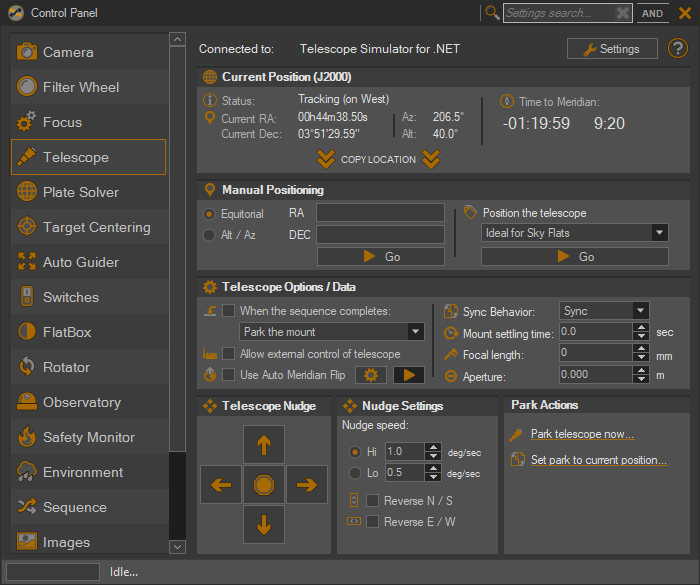Click the sidebar scrollbar thumb
The height and width of the screenshot is (585, 700).
click(177, 248)
